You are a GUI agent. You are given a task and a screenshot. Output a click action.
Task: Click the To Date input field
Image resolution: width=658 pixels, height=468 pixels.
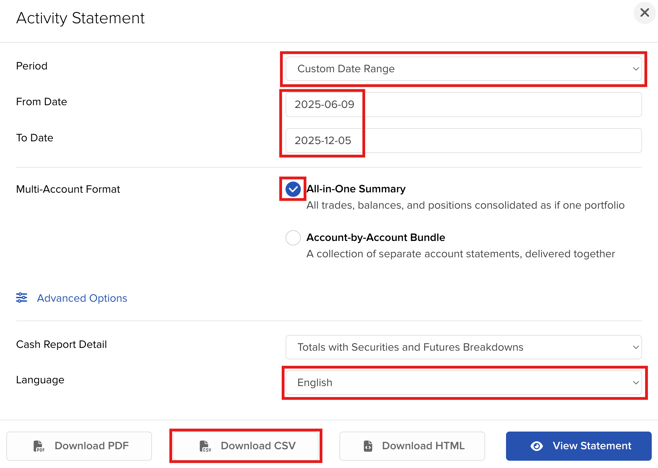pyautogui.click(x=463, y=141)
